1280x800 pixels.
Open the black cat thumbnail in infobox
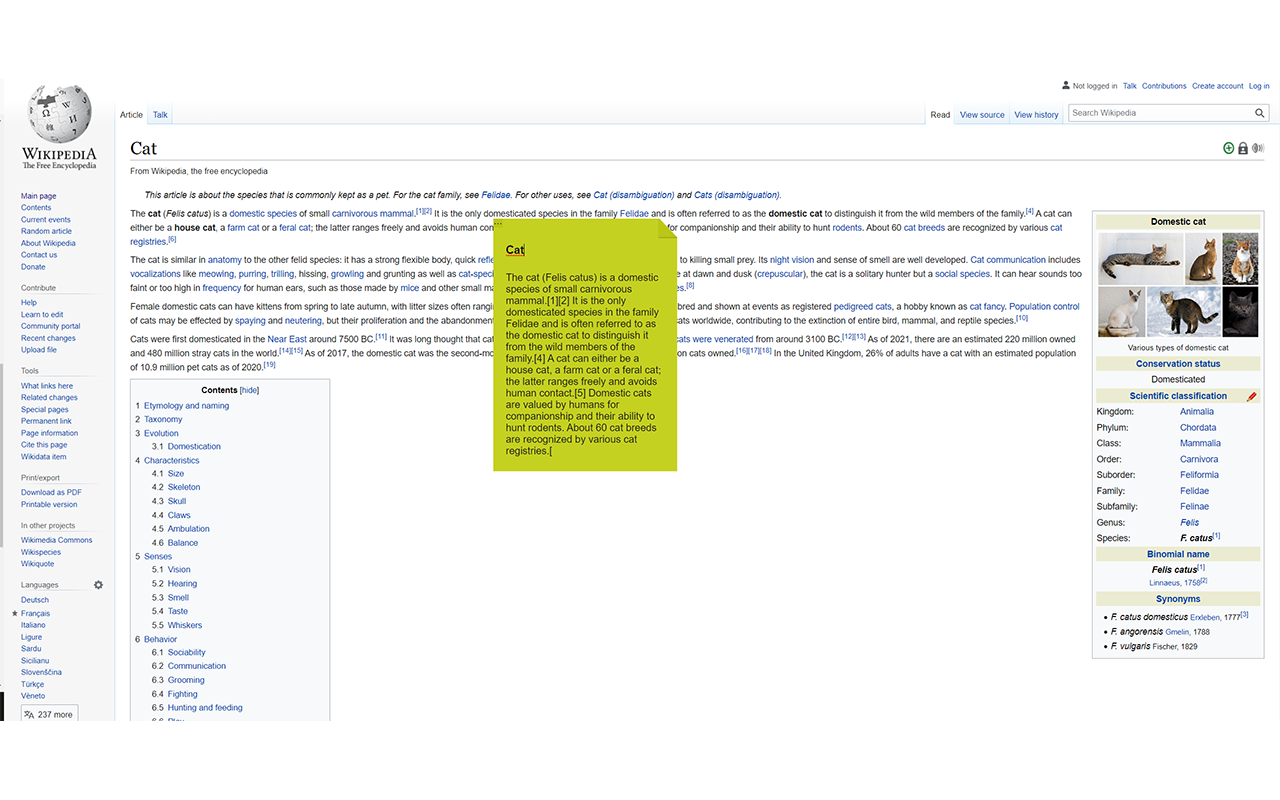pos(1241,312)
